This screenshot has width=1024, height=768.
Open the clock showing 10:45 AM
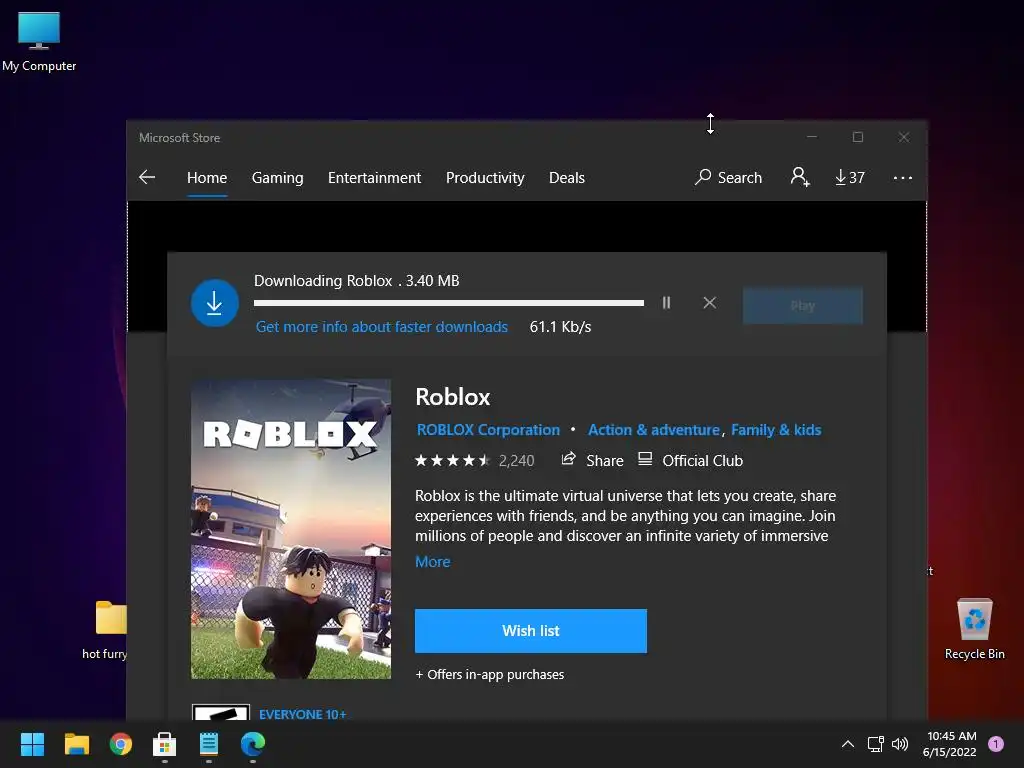click(950, 744)
